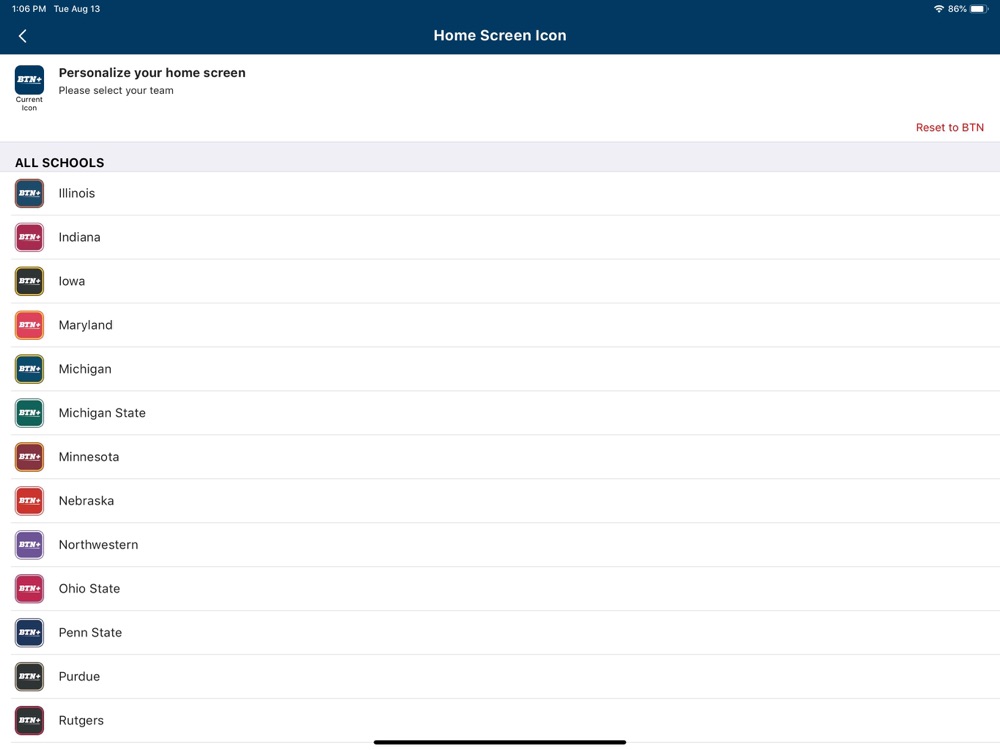Image resolution: width=1000 pixels, height=750 pixels.
Task: Tap the back arrow in header
Action: tap(23, 36)
